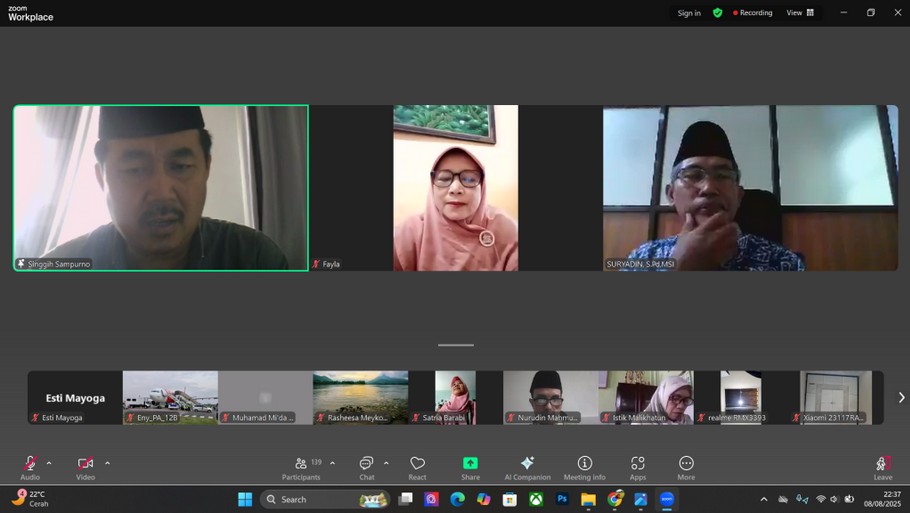Click the green encryption shield icon
The image size is (910, 513).
pos(717,13)
